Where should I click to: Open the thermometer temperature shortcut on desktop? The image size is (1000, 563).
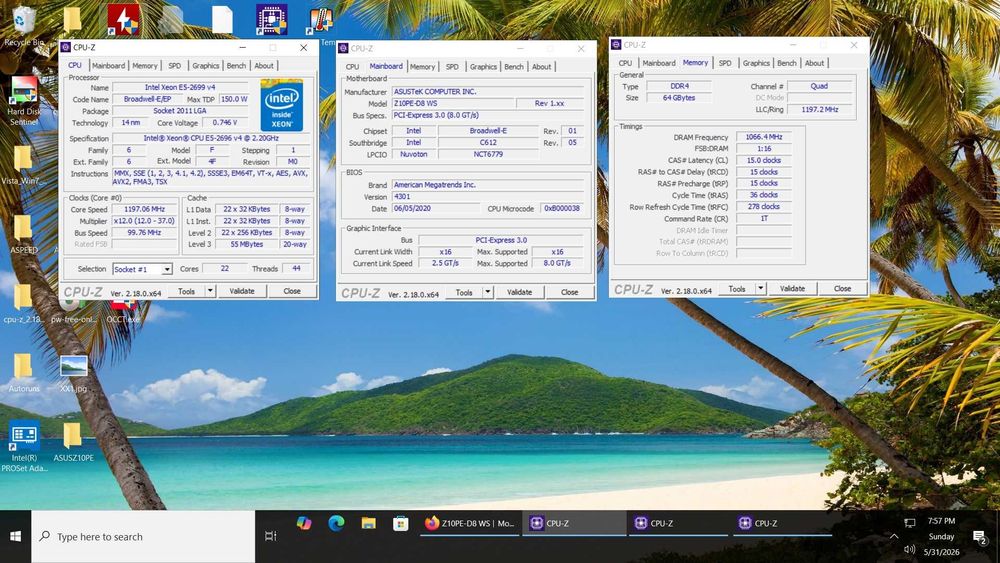tap(320, 22)
